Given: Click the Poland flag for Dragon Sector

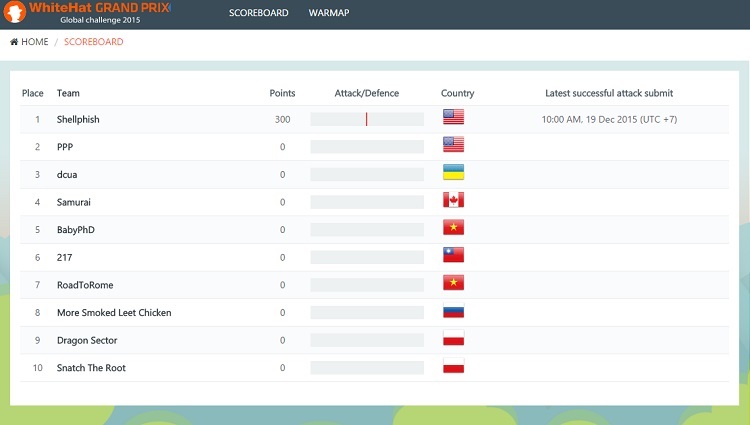Looking at the screenshot, I should point(453,338).
